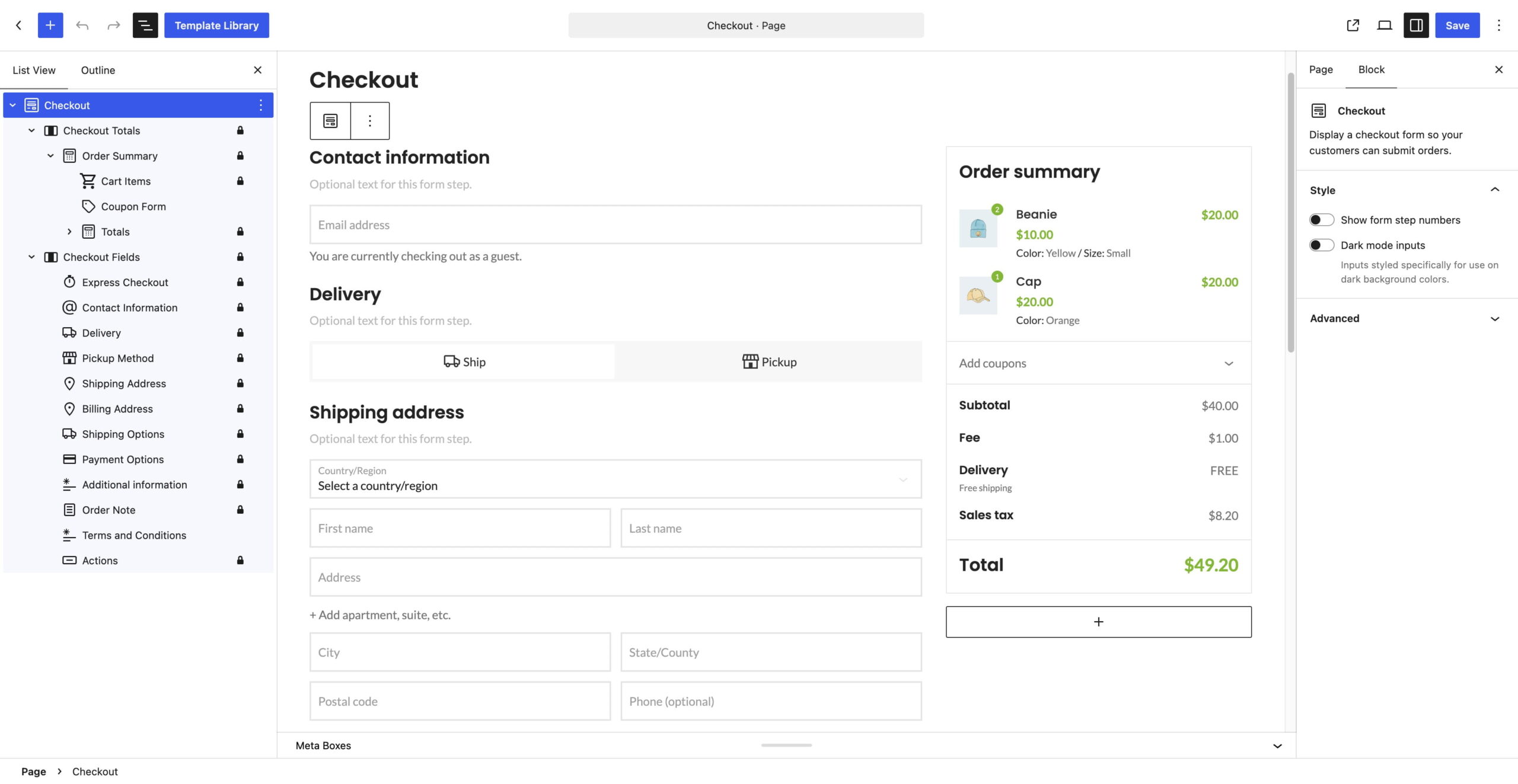Image resolution: width=1518 pixels, height=784 pixels.
Task: Open block toolbar three-dot options
Action: click(x=370, y=121)
